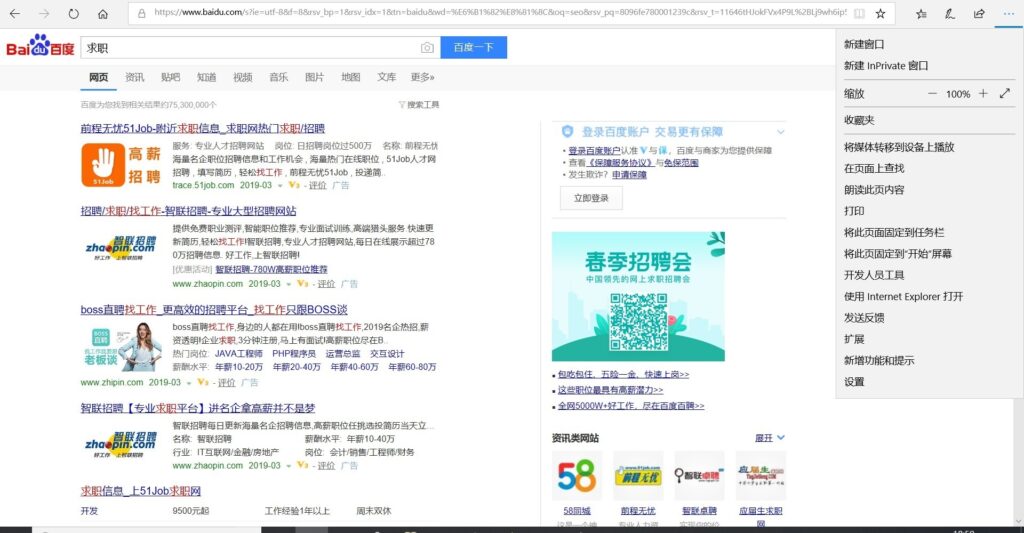Enter full screen from zoom row

click(x=1004, y=93)
